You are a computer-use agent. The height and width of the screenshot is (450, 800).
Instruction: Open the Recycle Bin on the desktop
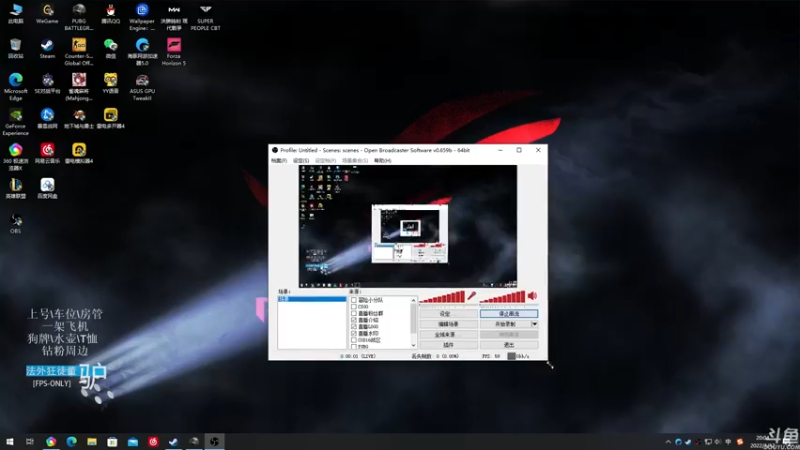pos(15,49)
